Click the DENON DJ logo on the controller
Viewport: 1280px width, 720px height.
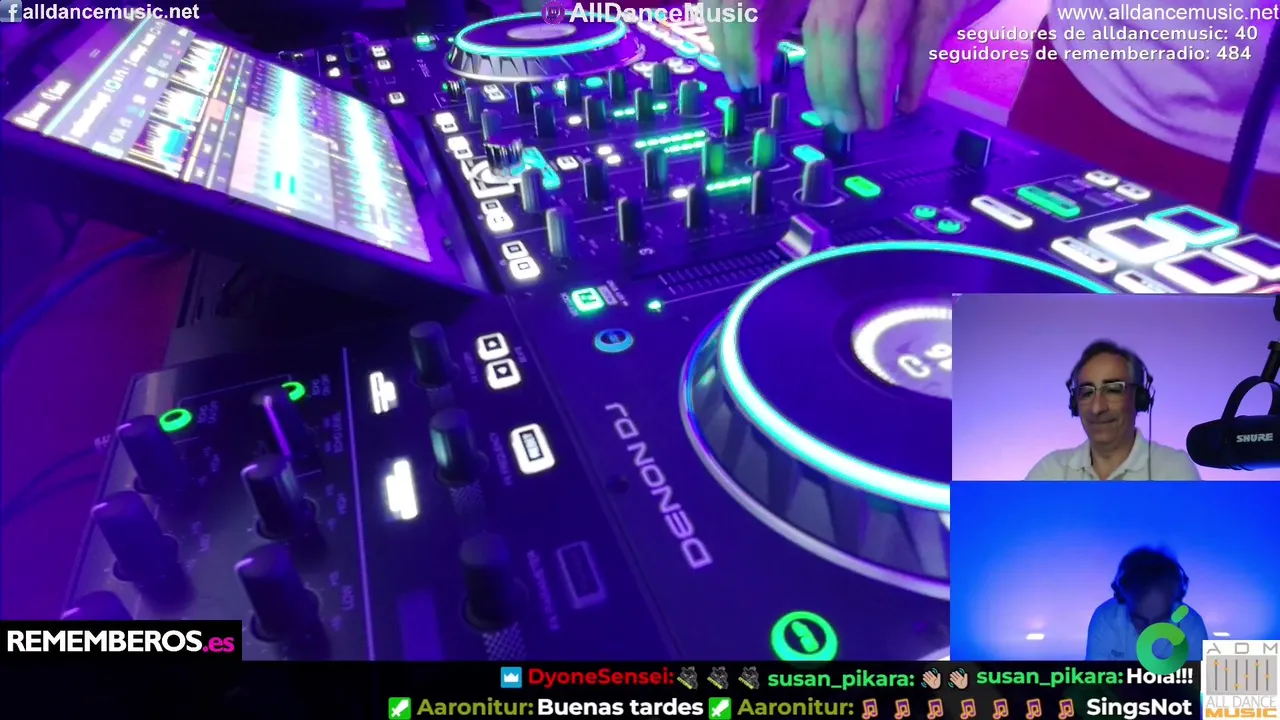(658, 485)
